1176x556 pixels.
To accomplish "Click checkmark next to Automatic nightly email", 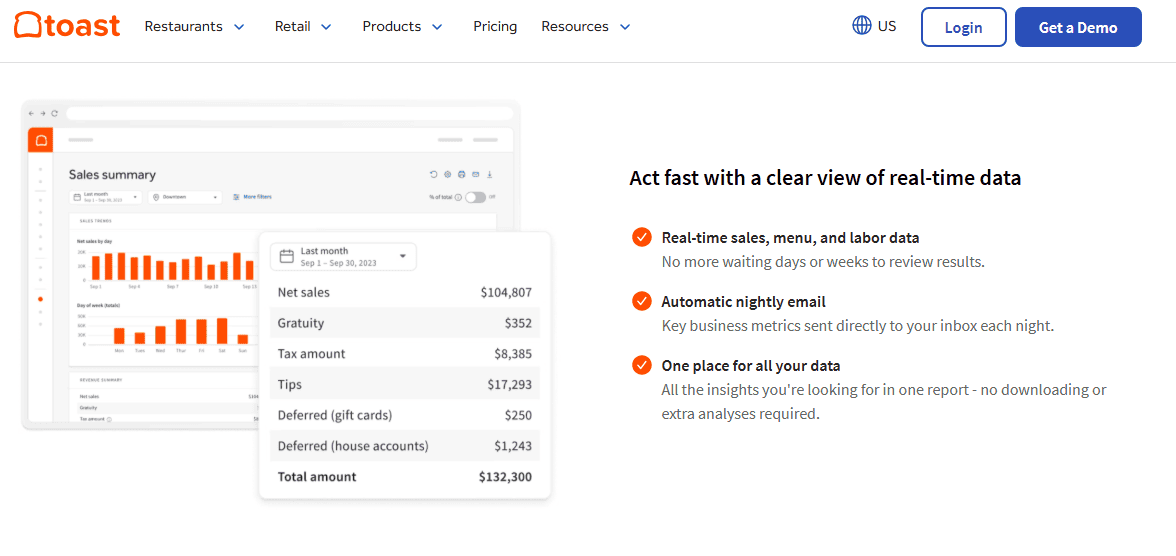I will coord(642,301).
